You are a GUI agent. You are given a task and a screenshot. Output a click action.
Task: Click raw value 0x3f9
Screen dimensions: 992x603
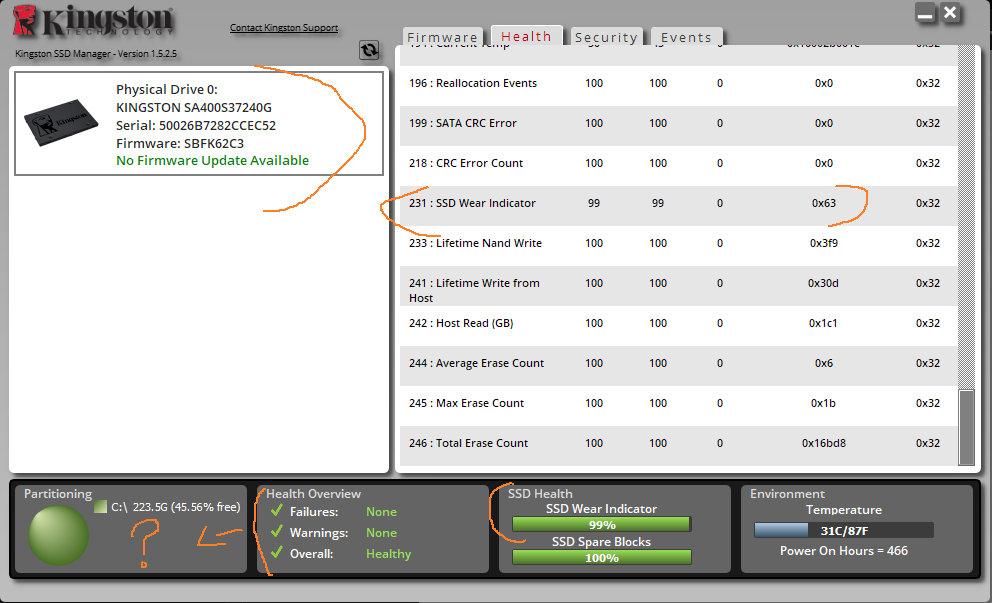[x=824, y=243]
